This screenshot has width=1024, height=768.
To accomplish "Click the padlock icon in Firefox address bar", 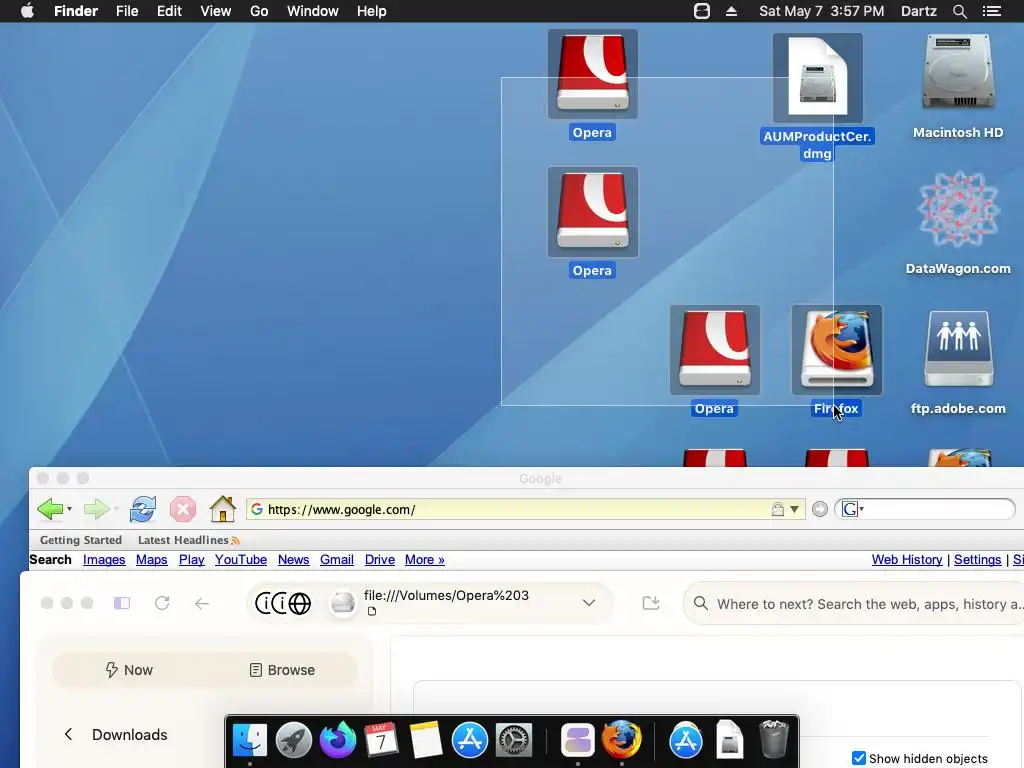I will click(777, 509).
